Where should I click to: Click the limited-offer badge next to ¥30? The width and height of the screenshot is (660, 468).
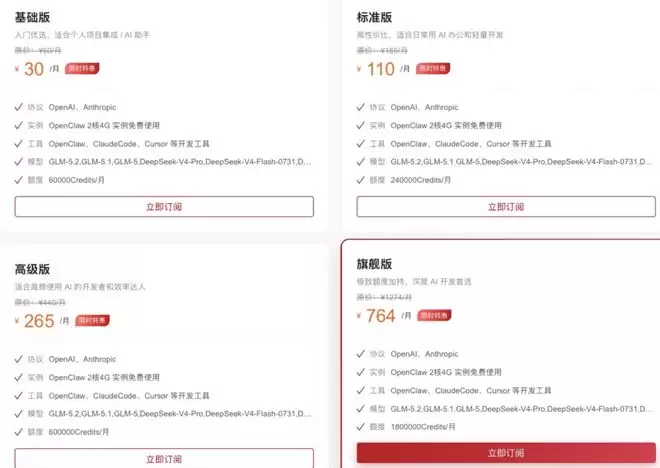82,68
